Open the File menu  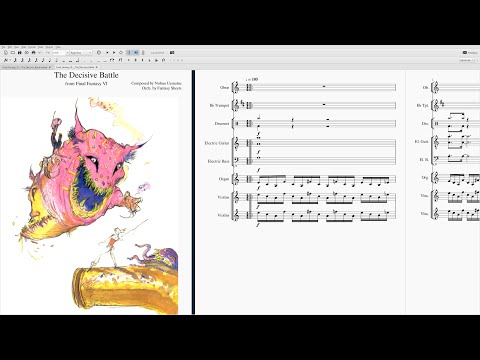[4, 47]
